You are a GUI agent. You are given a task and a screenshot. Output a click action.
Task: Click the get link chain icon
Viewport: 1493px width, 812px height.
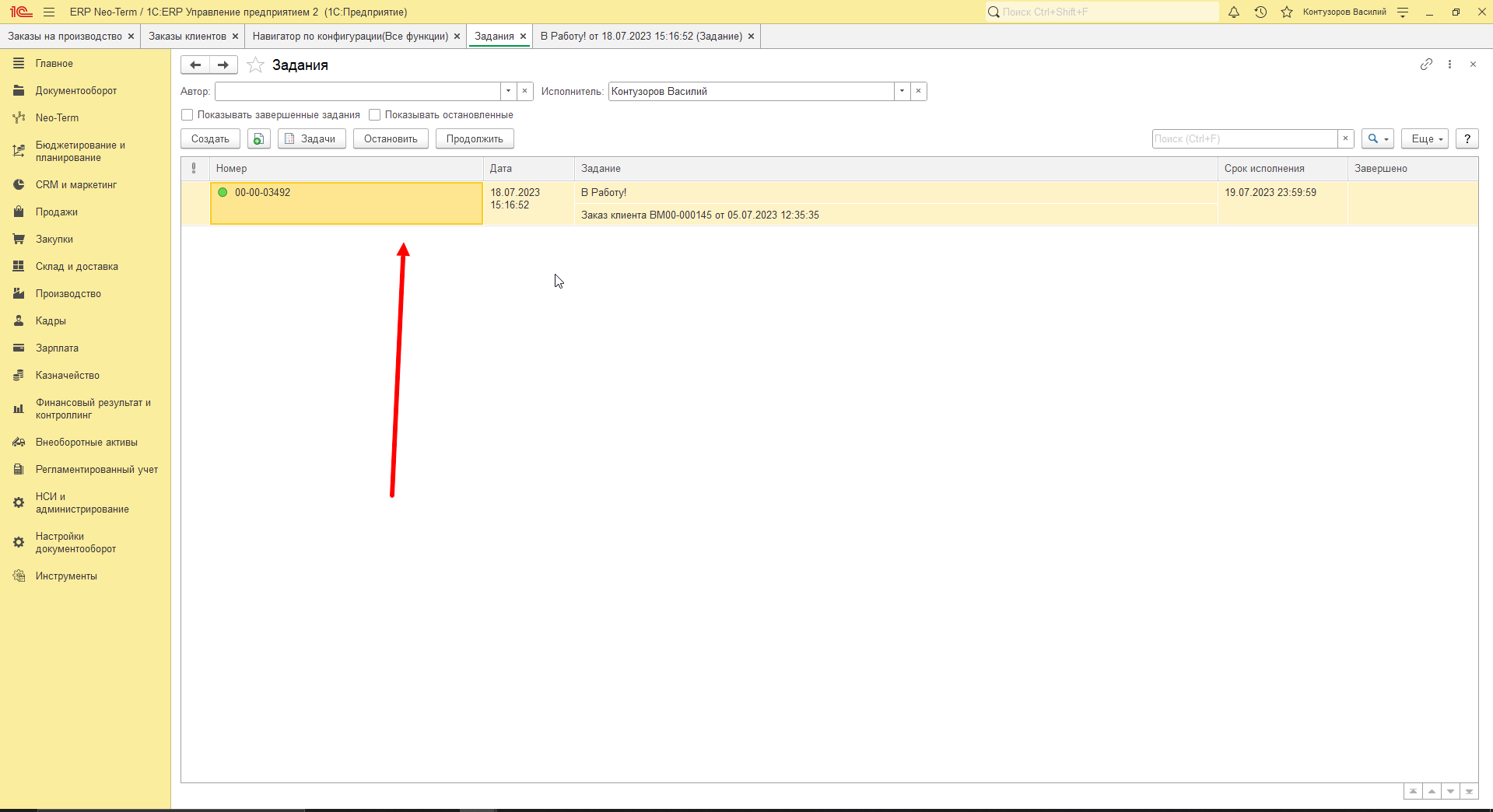pos(1426,65)
